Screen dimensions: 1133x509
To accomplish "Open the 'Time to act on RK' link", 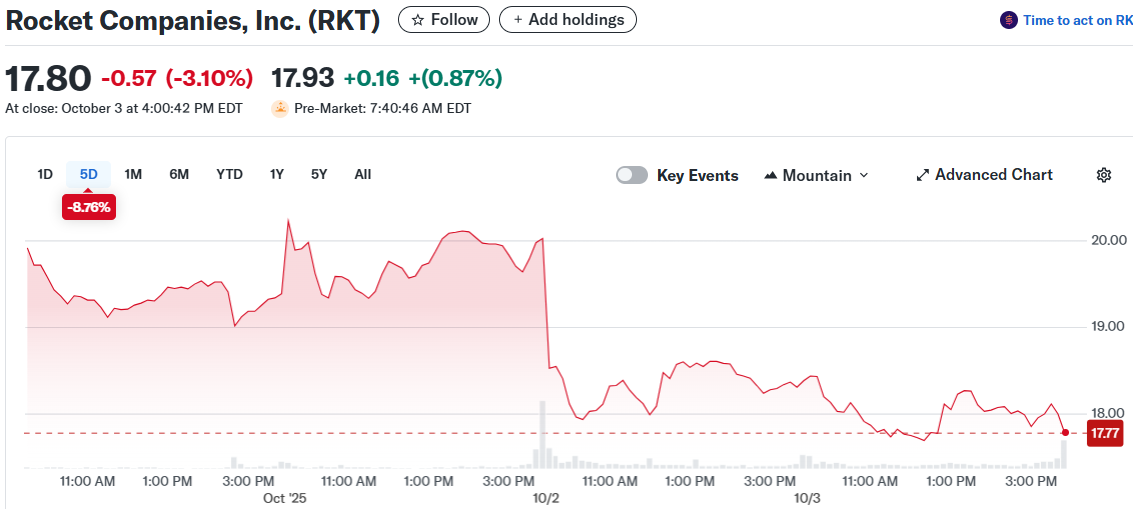I will pos(1077,20).
